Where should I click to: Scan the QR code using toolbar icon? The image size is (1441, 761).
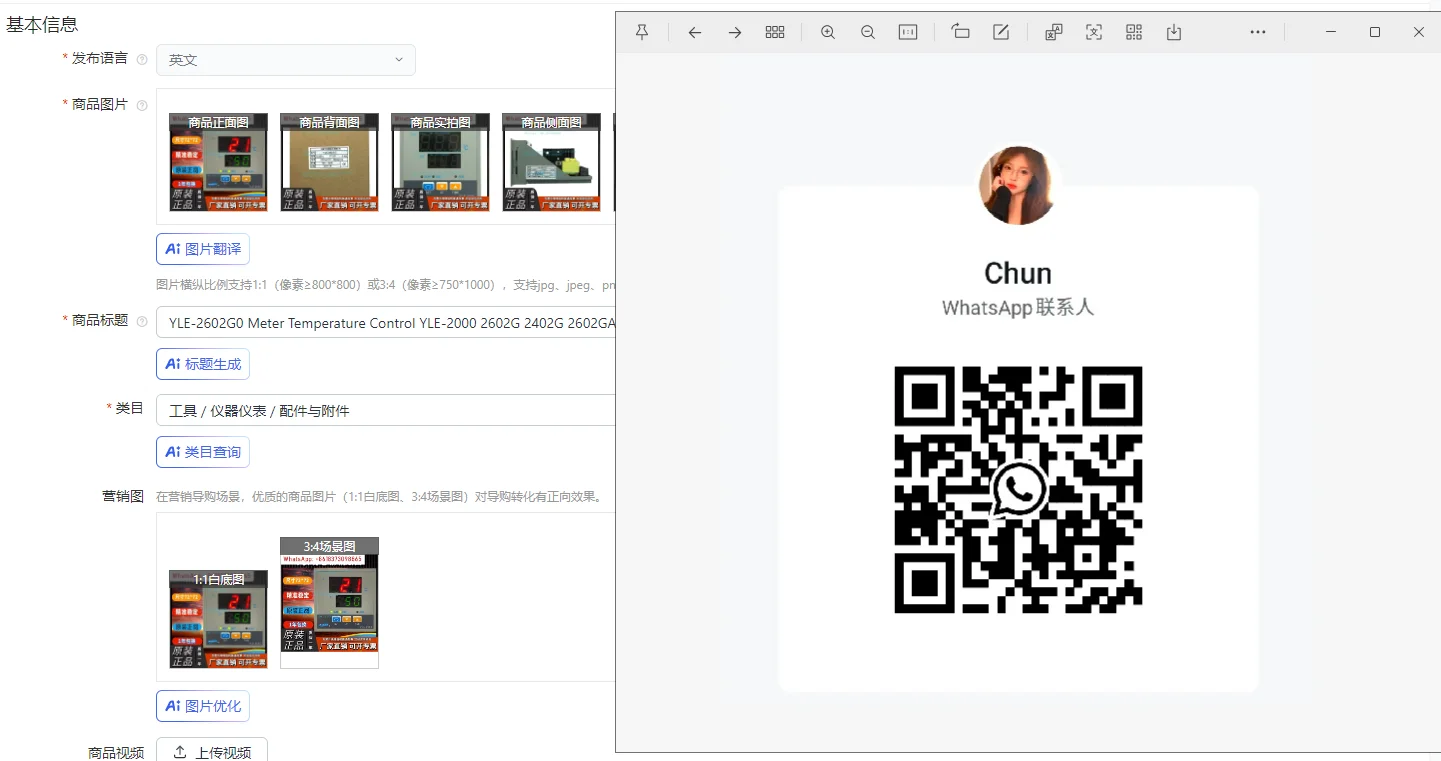(1134, 32)
